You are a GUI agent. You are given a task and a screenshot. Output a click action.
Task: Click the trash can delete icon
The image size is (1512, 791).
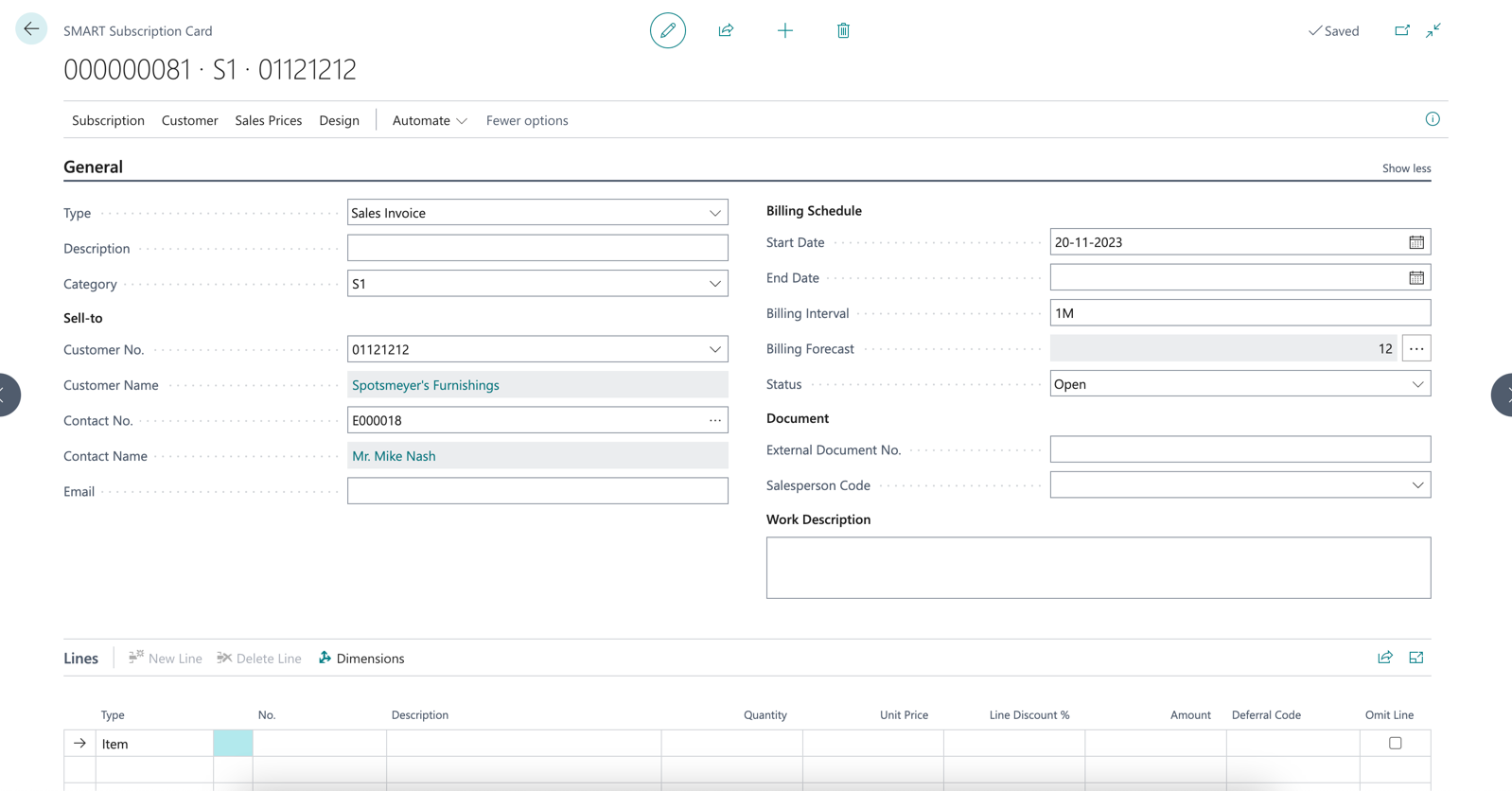pos(843,30)
